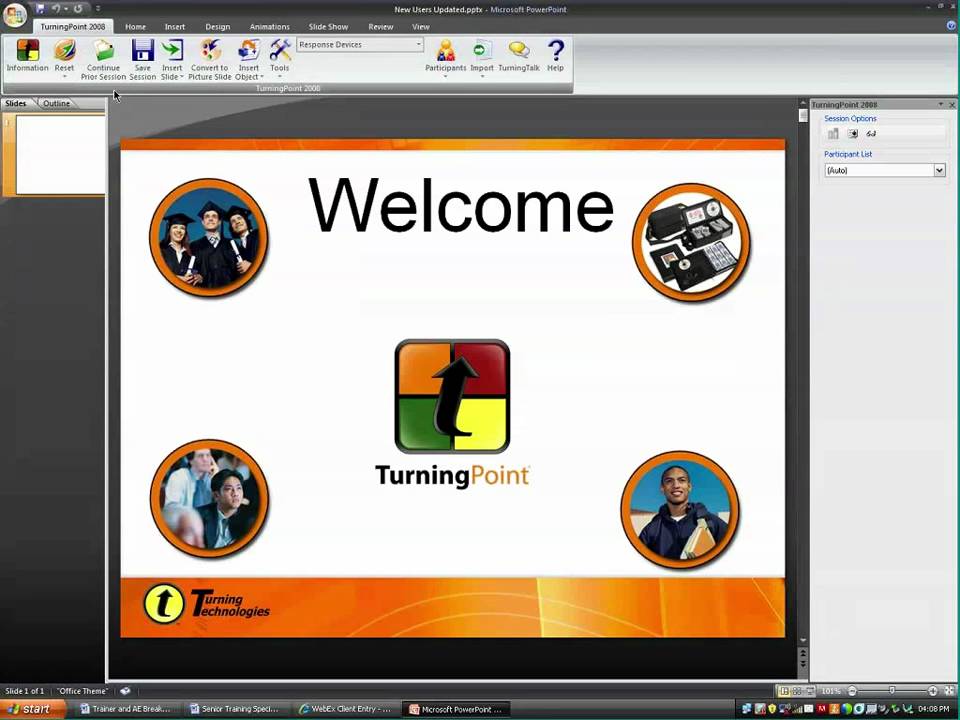Click the slide vertical scrollbar thumb
This screenshot has height=720, width=960.
pyautogui.click(x=803, y=115)
